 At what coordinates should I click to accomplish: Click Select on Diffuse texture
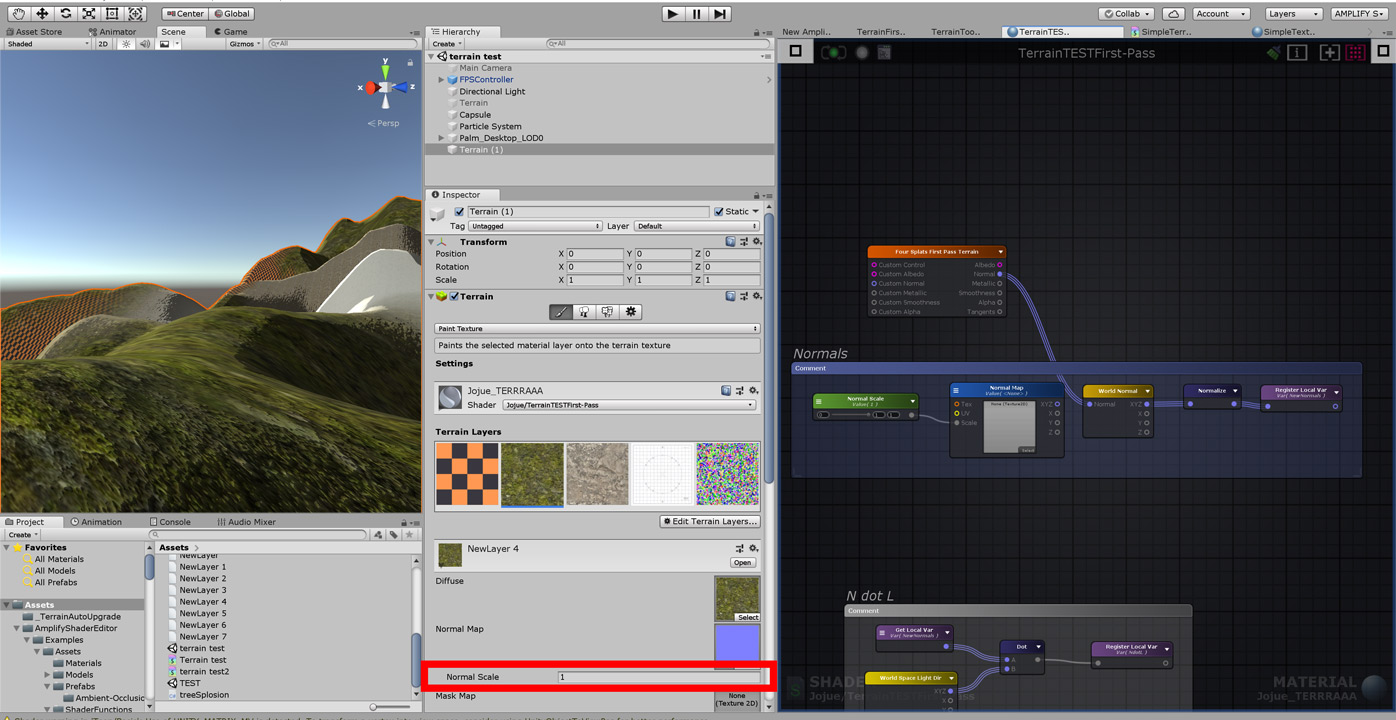(748, 618)
